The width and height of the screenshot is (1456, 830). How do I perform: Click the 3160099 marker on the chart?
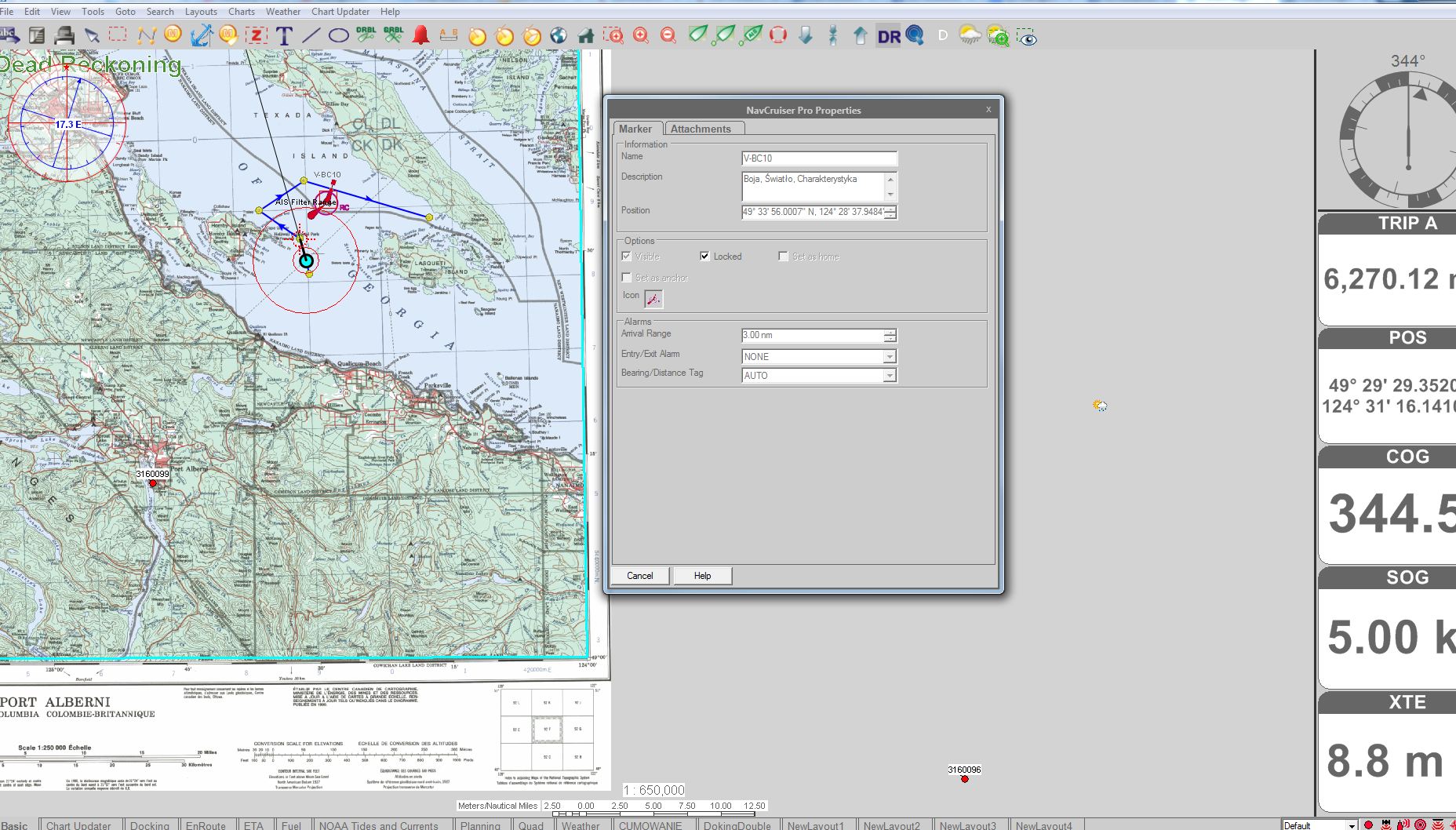click(x=153, y=483)
